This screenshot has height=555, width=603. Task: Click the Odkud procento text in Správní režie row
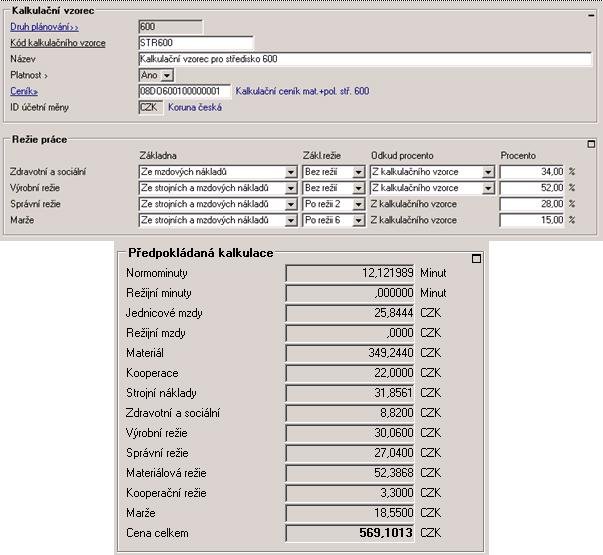414,204
